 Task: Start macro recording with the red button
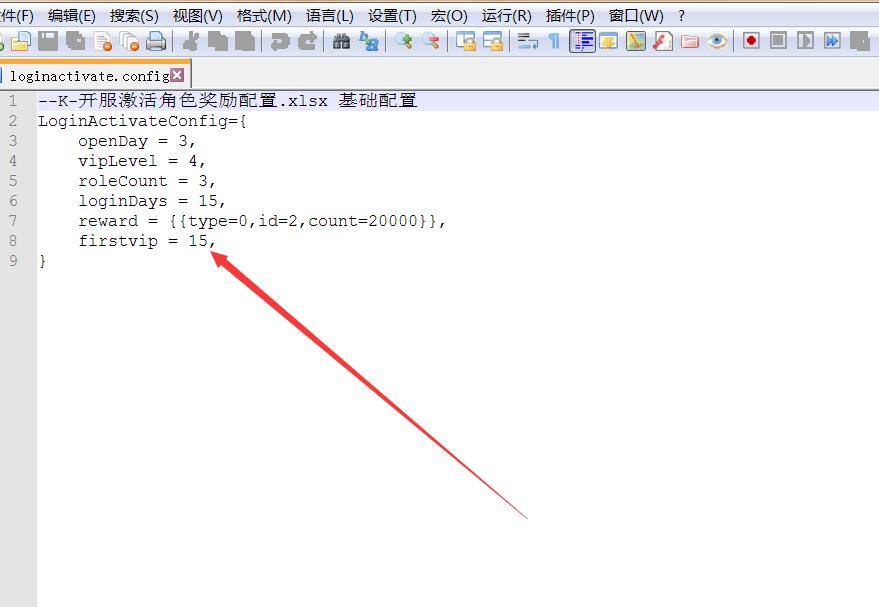(x=751, y=41)
